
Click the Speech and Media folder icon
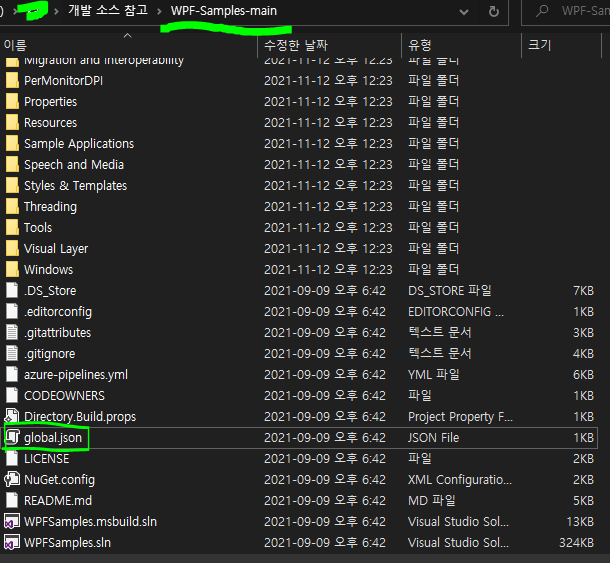click(x=12, y=165)
